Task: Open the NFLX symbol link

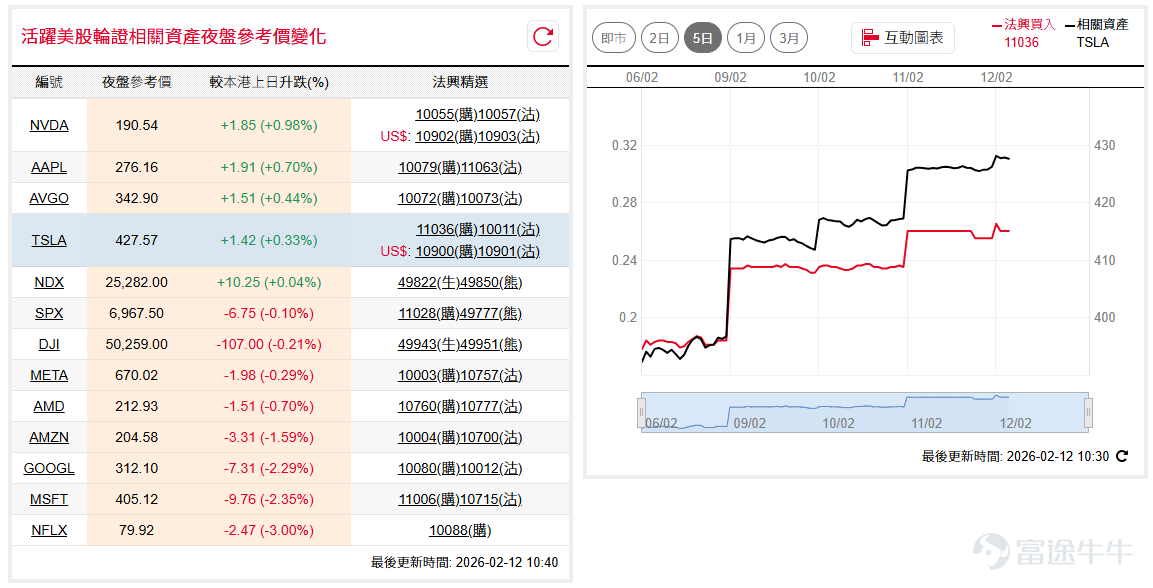Action: [49, 530]
